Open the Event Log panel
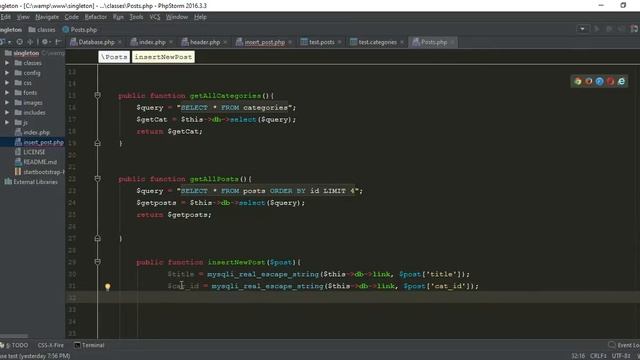Screen dimensions: 640x360 coord(624,345)
